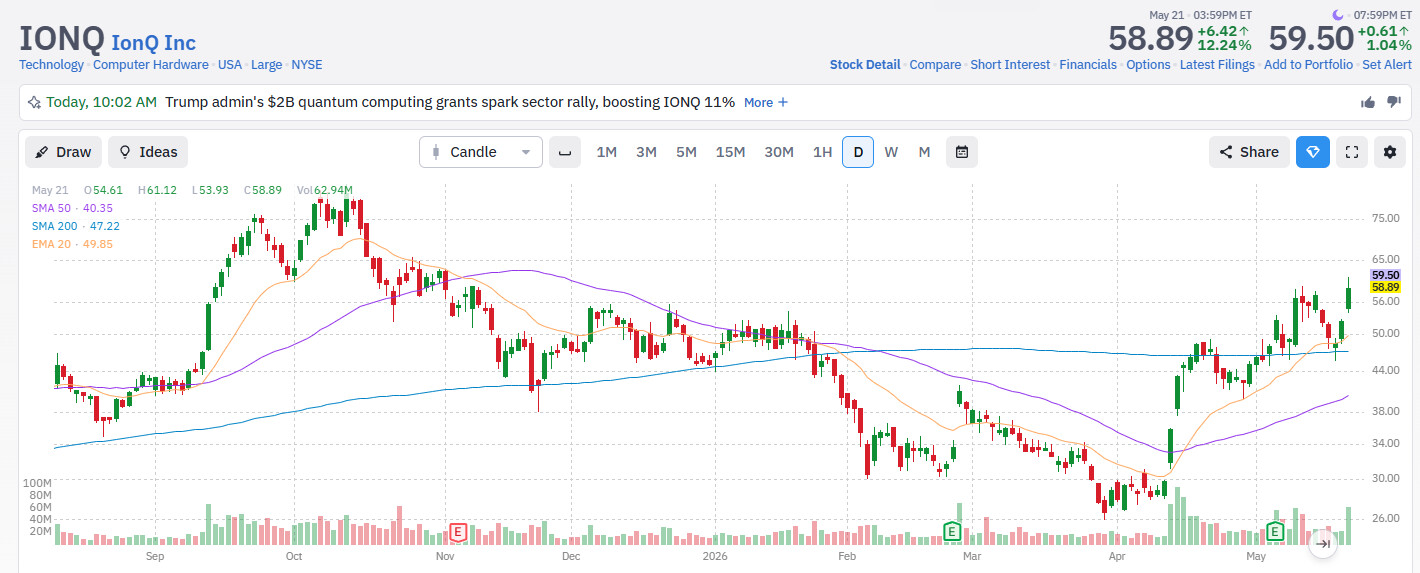This screenshot has height=573, width=1420.
Task: Open the Candle chart type dropdown
Action: coord(481,152)
